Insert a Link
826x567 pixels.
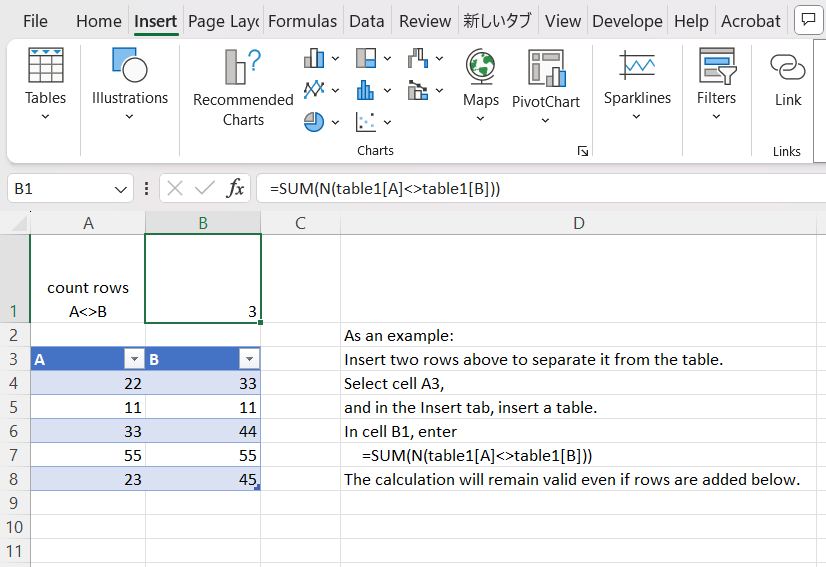(788, 78)
